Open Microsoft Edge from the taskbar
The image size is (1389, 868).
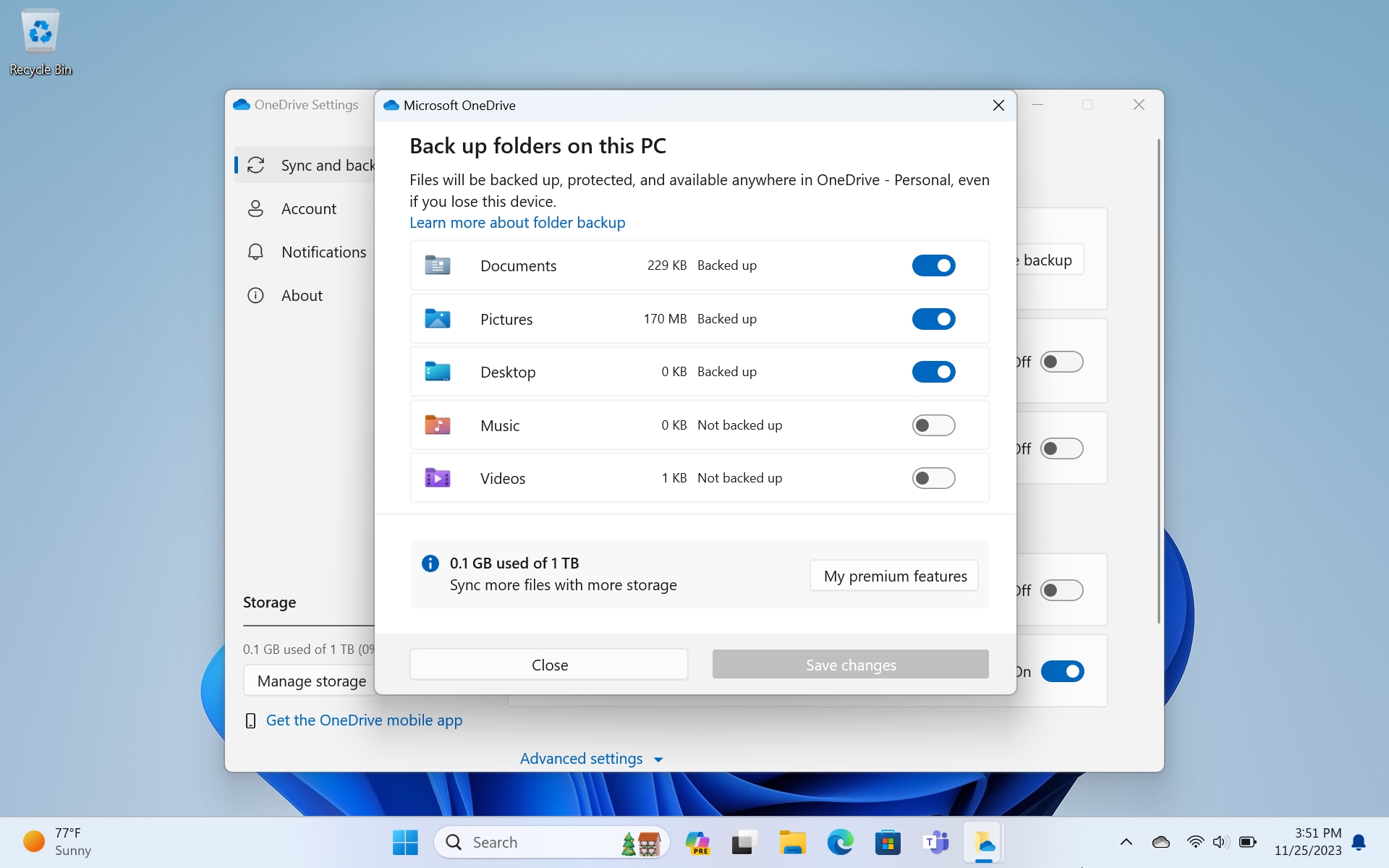pos(839,843)
